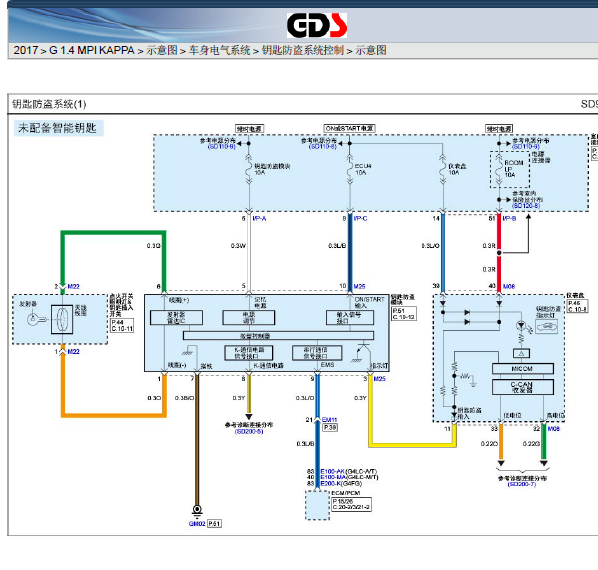
Task: Click M08 connector label at pin 32
Action: point(553,429)
